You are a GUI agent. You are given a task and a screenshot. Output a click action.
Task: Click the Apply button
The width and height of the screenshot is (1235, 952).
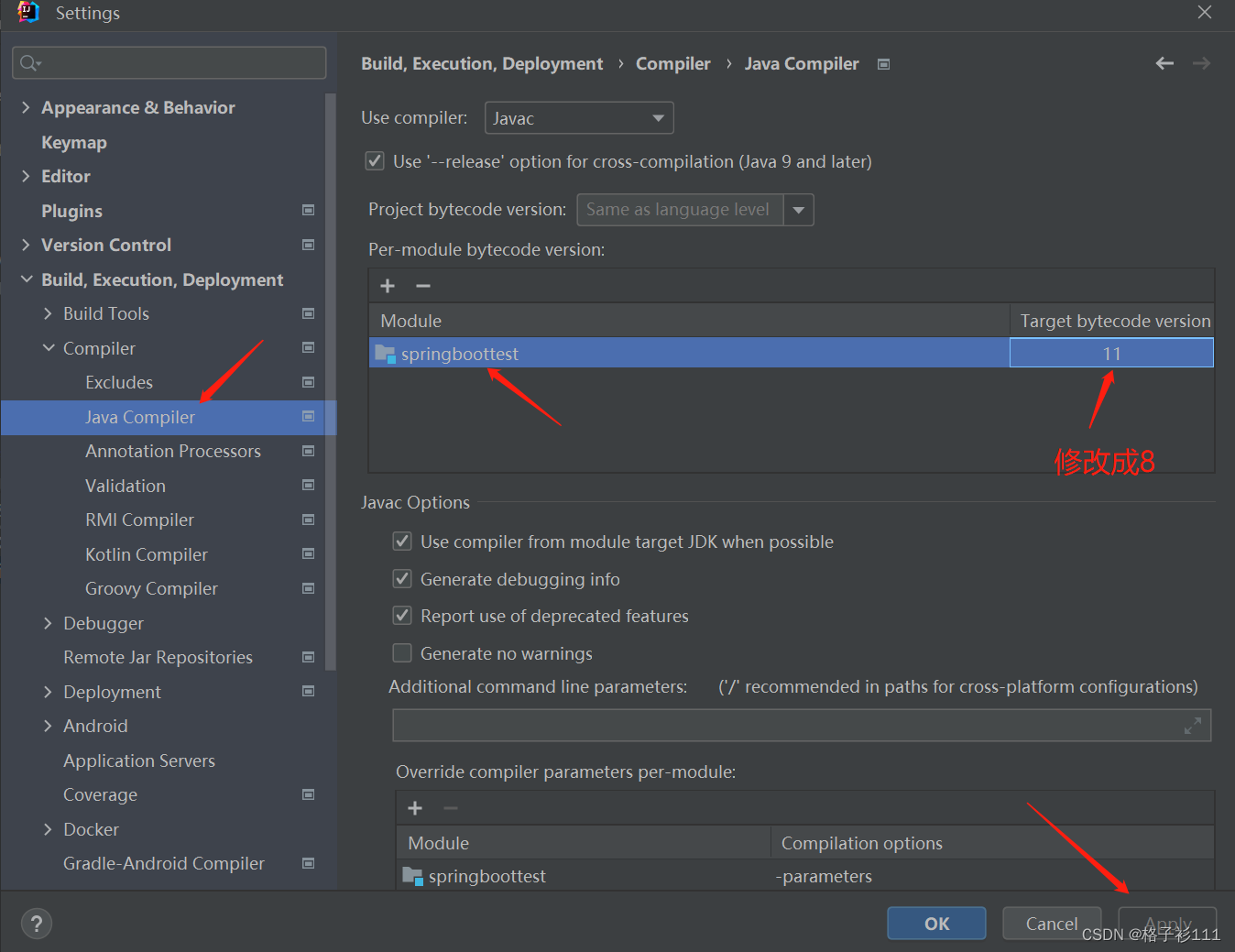[x=1167, y=924]
